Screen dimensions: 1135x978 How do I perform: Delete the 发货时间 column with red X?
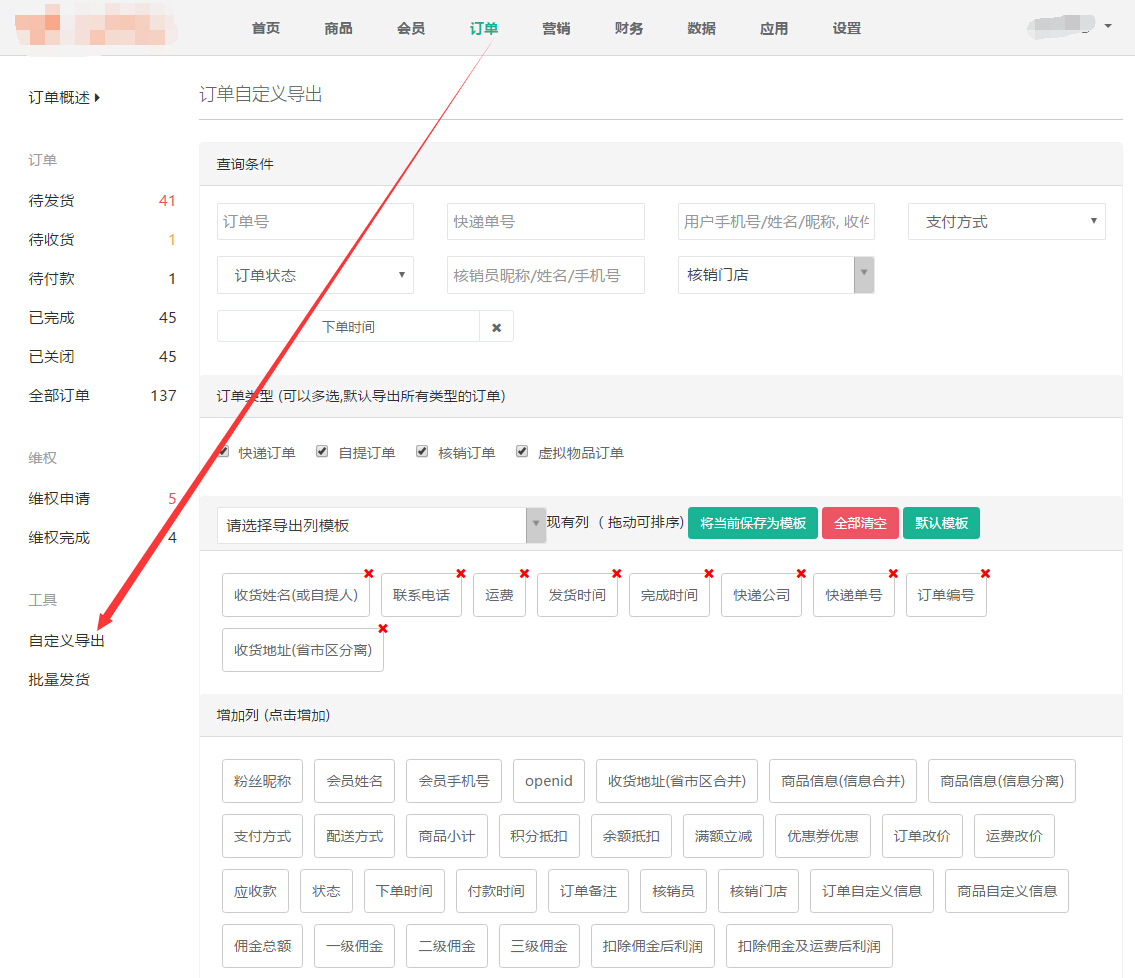616,574
